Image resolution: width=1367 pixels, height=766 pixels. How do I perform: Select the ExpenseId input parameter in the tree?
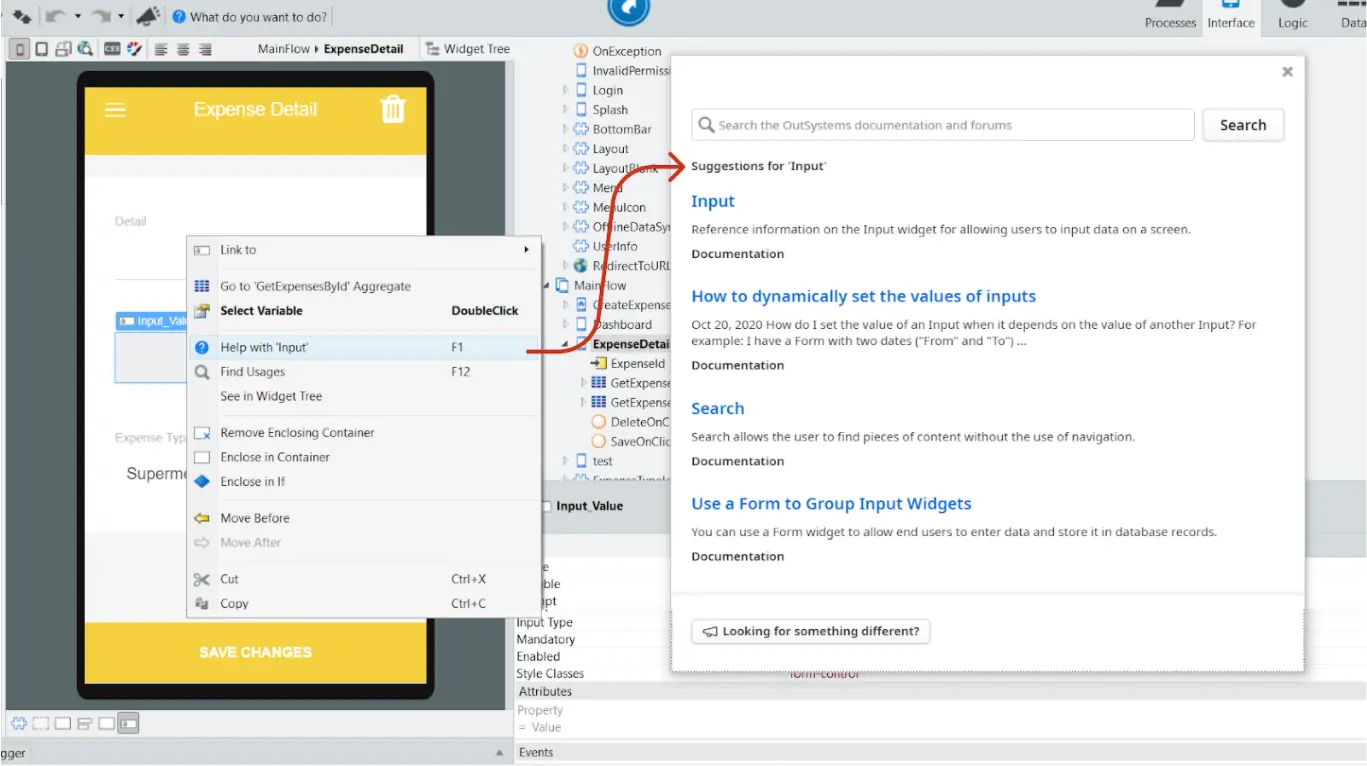(628, 364)
